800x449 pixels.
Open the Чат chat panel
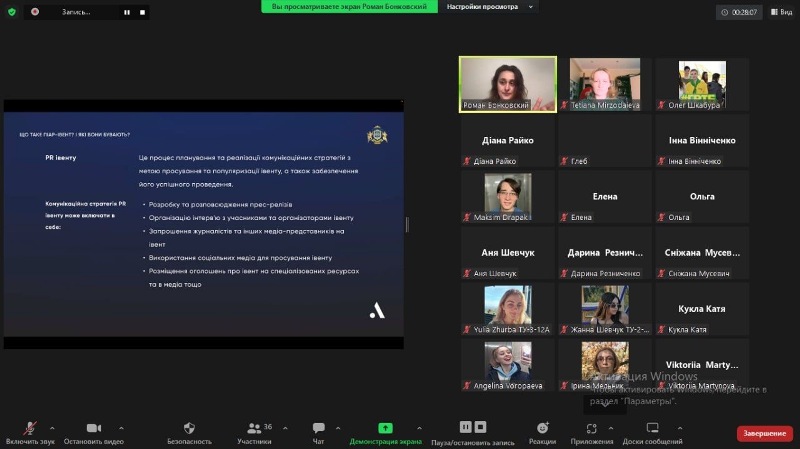318,433
